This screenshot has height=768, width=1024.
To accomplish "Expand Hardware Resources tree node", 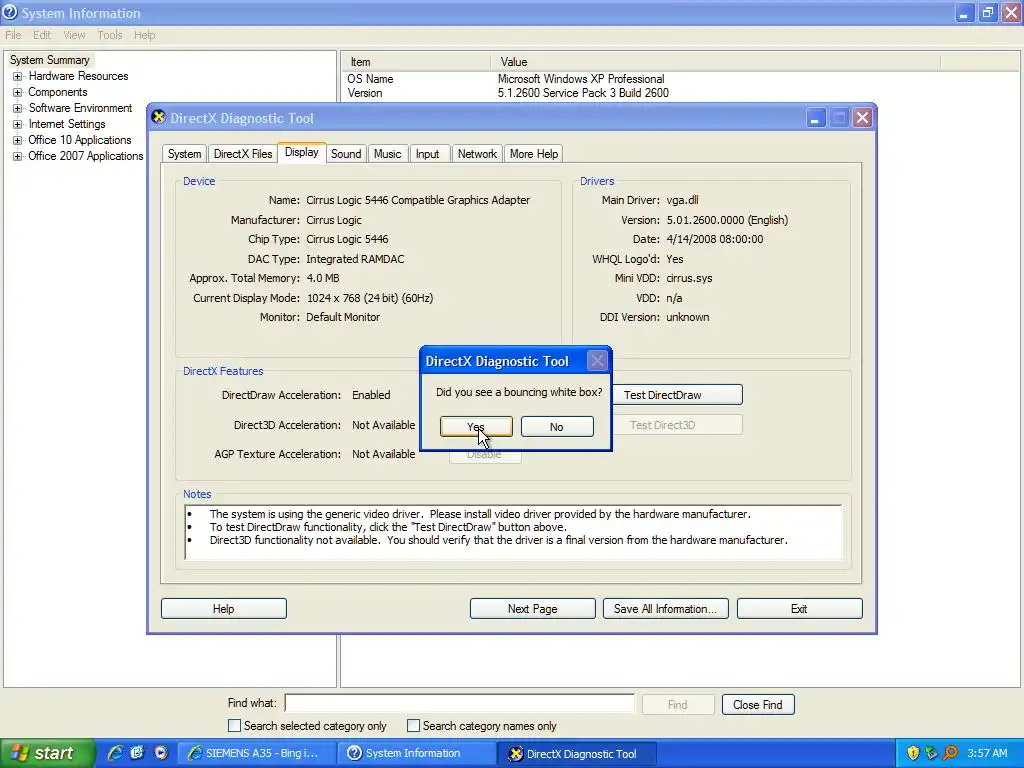I will [x=18, y=76].
